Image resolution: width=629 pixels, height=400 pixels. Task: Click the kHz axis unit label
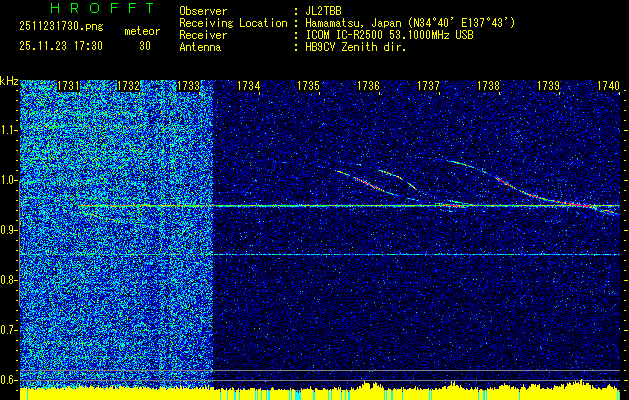pyautogui.click(x=9, y=80)
